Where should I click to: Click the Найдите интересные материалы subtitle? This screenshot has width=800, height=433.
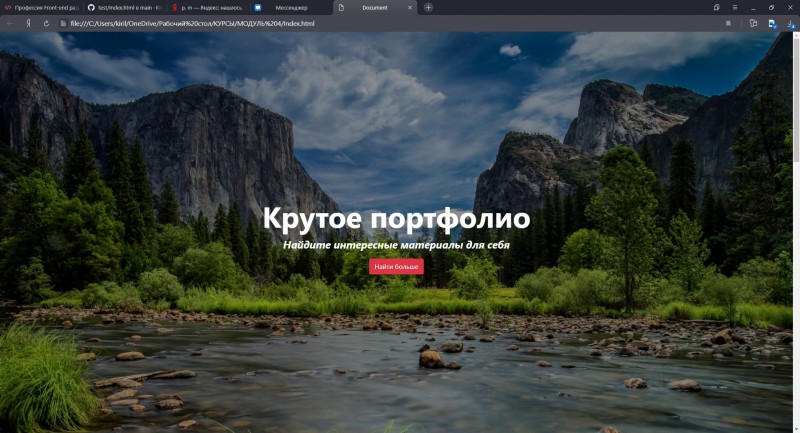(x=396, y=245)
